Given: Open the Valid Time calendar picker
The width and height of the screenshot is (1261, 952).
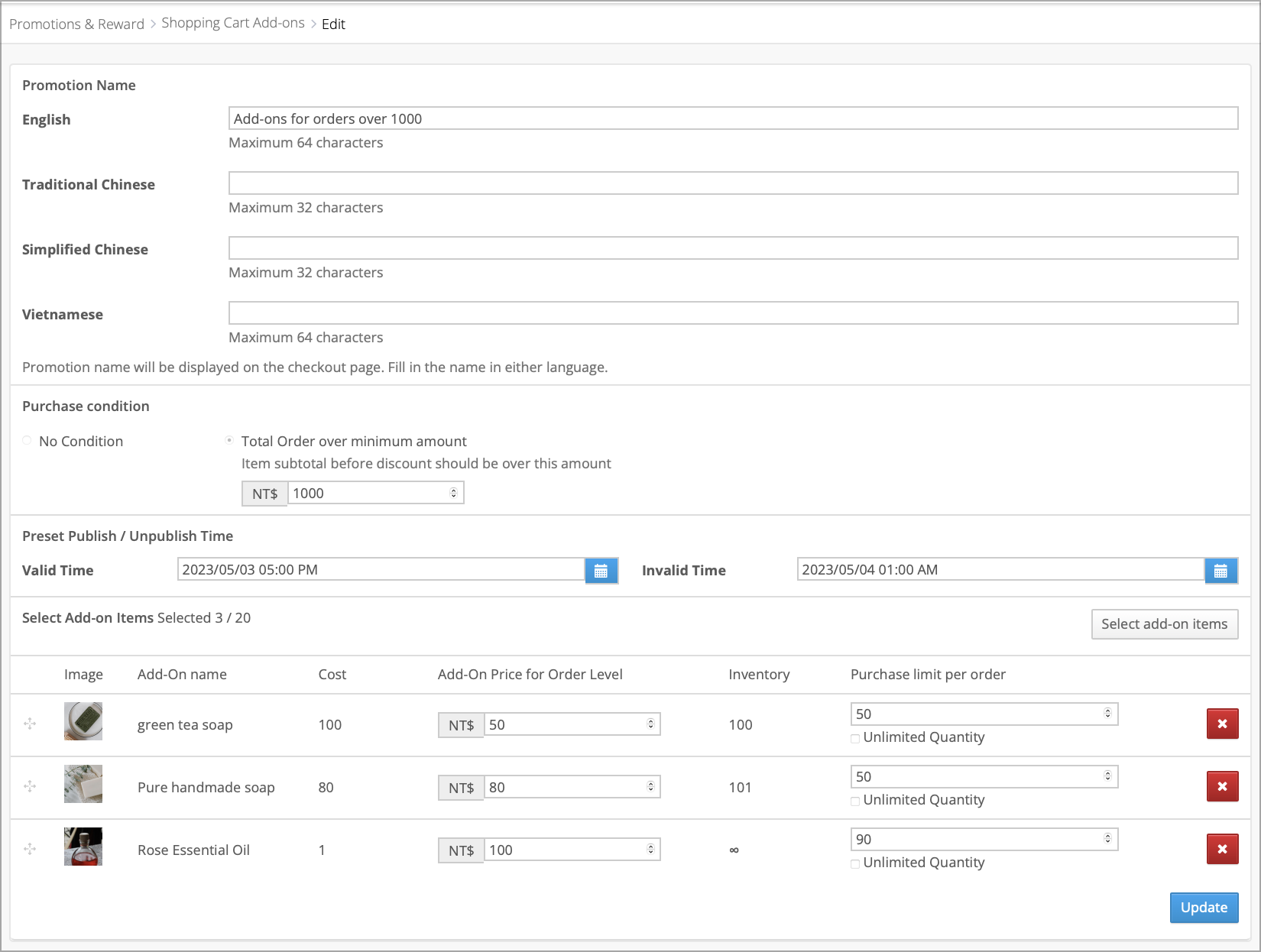Looking at the screenshot, I should (x=601, y=571).
